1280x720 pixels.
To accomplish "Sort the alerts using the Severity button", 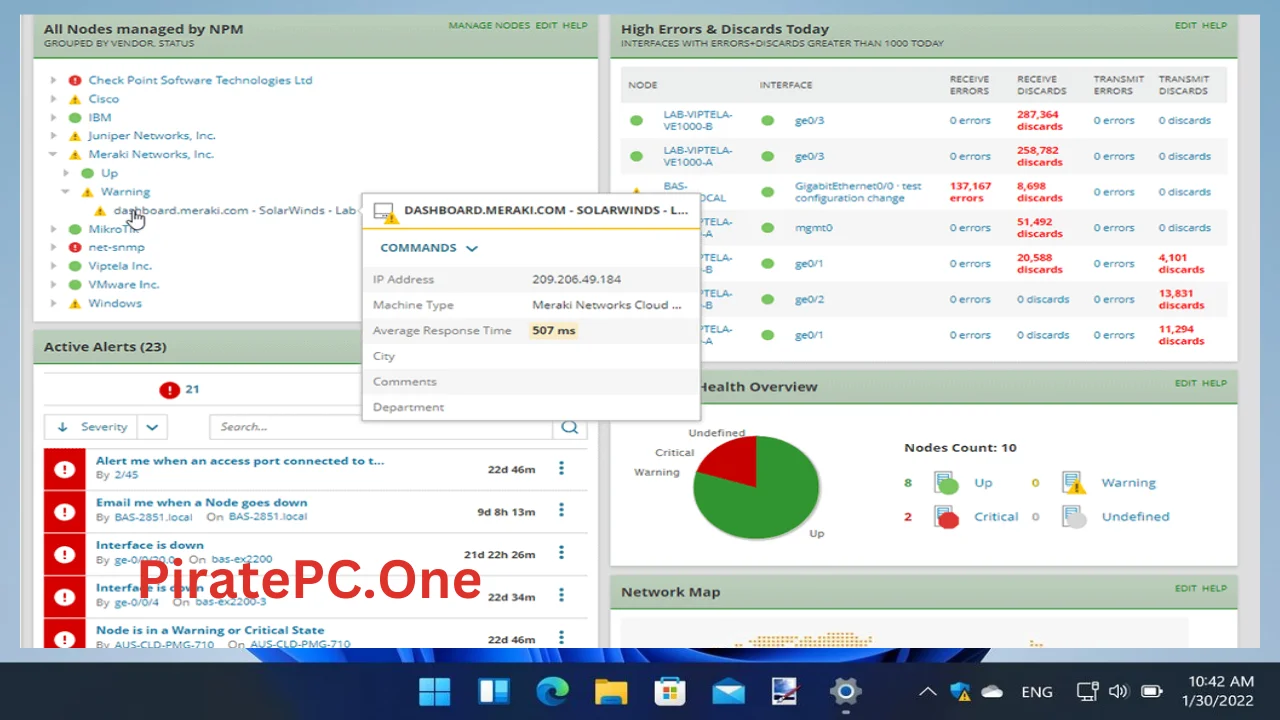I will (91, 427).
